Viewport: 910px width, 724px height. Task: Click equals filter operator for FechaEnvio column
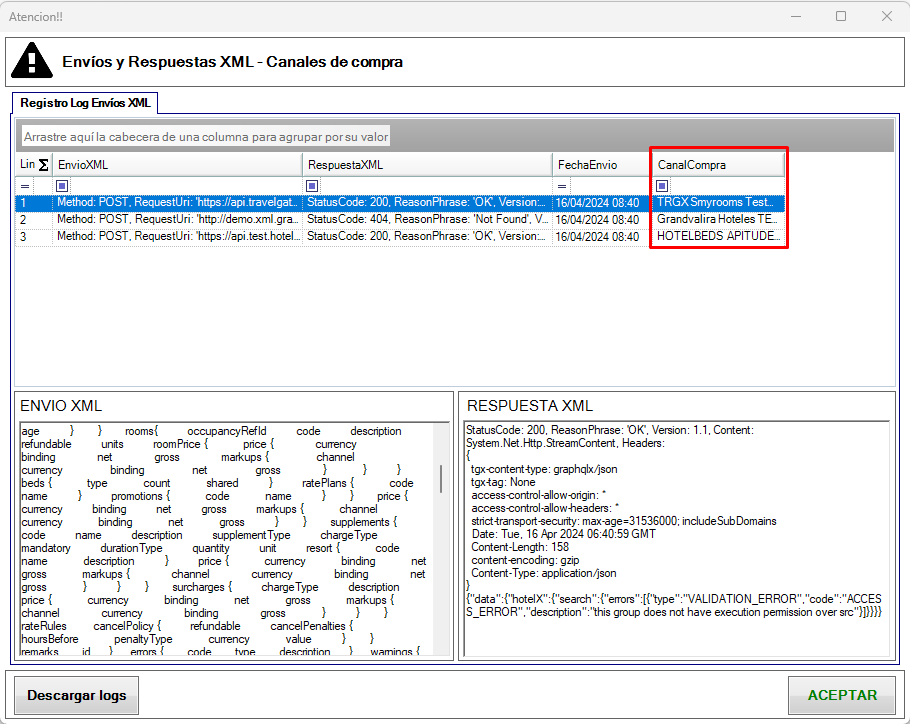tap(562, 186)
